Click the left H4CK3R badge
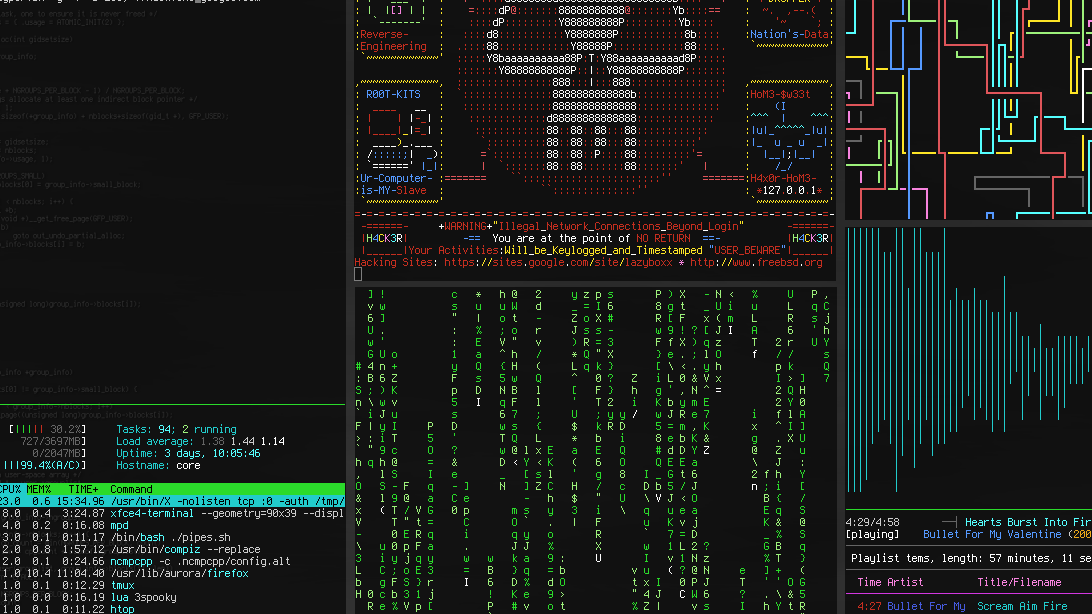The width and height of the screenshot is (1092, 614). click(384, 239)
